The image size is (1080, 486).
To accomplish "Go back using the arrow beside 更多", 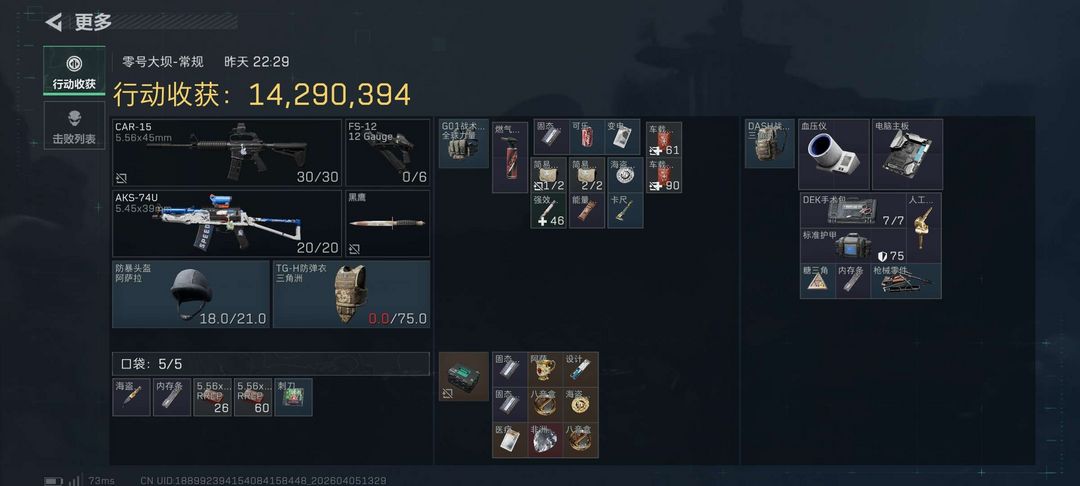I will click(54, 22).
